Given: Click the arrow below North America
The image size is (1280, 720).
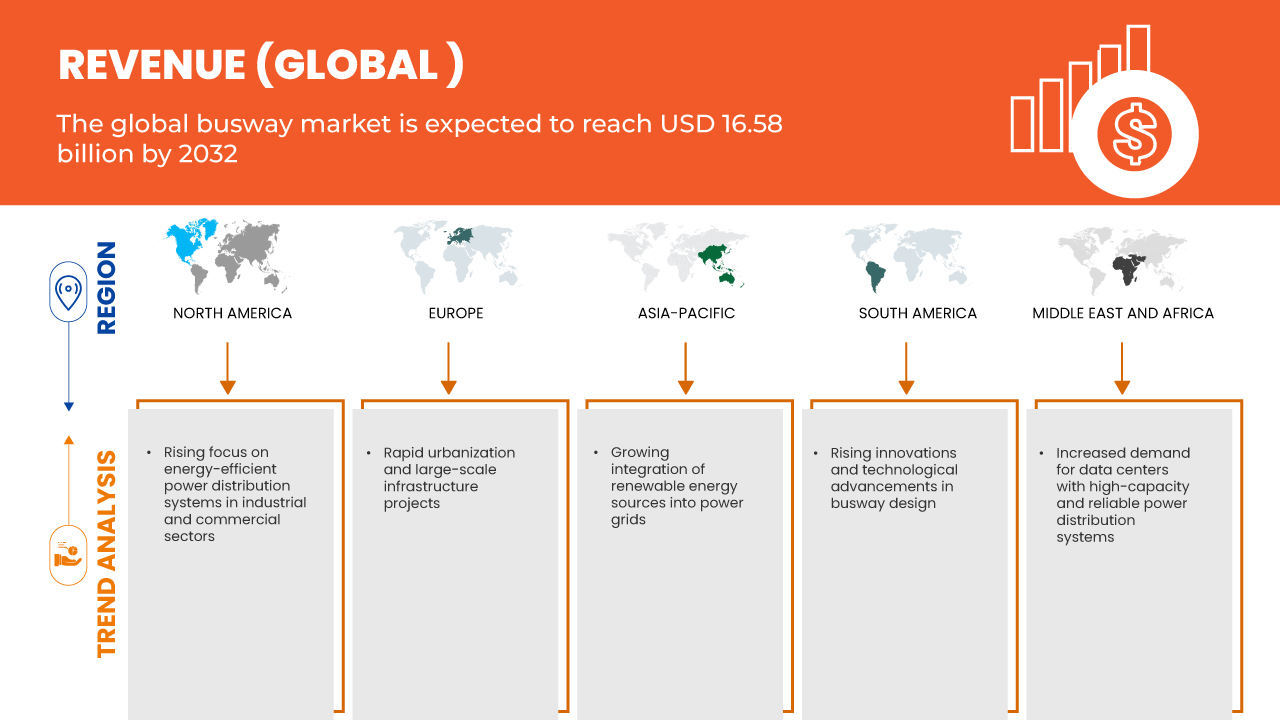Looking at the screenshot, I should tap(228, 368).
